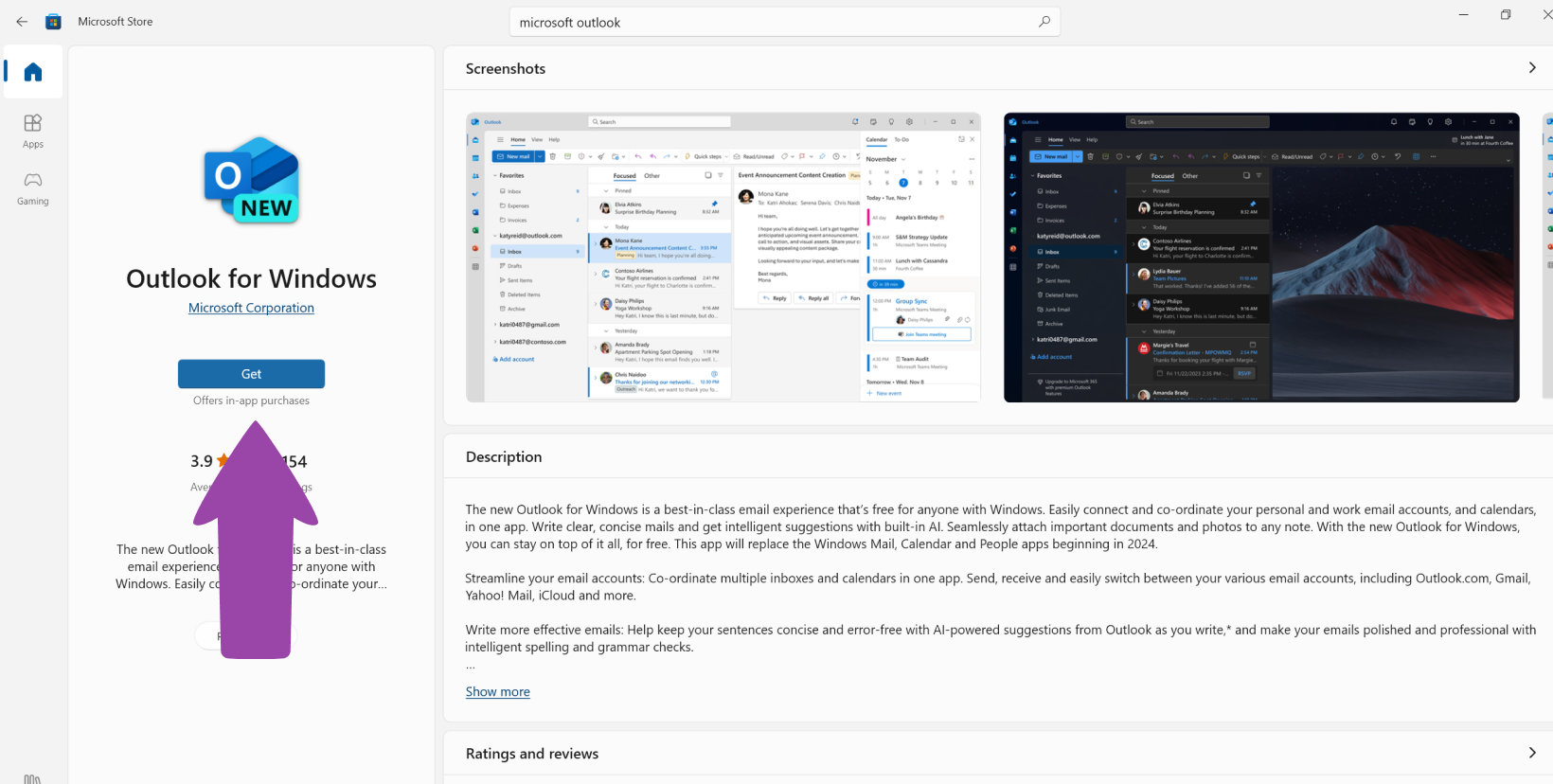Click the short app summary in left panel
Screen dimensions: 1553x784
coord(251,566)
